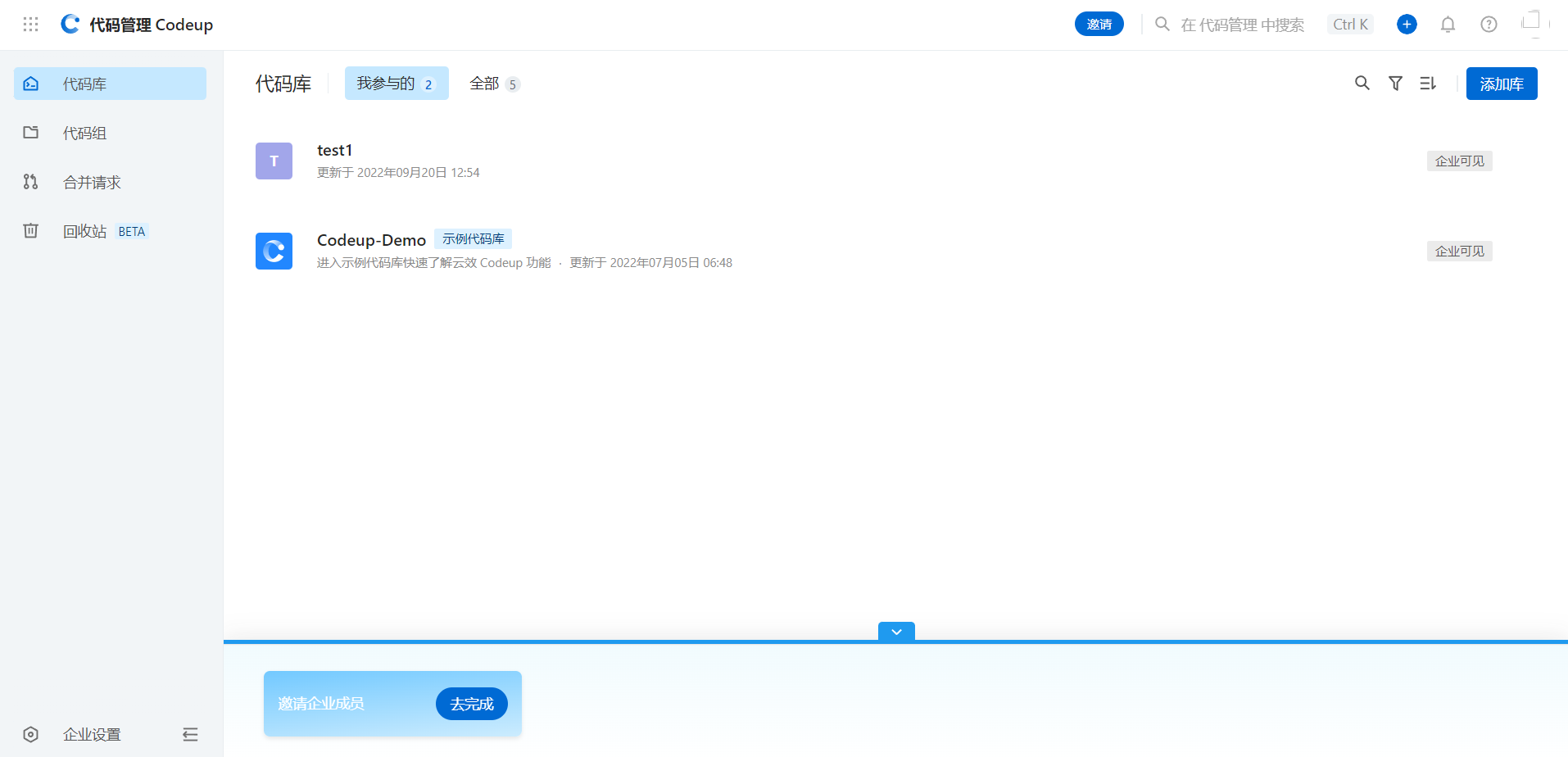Open the help question mark icon

[x=1489, y=25]
